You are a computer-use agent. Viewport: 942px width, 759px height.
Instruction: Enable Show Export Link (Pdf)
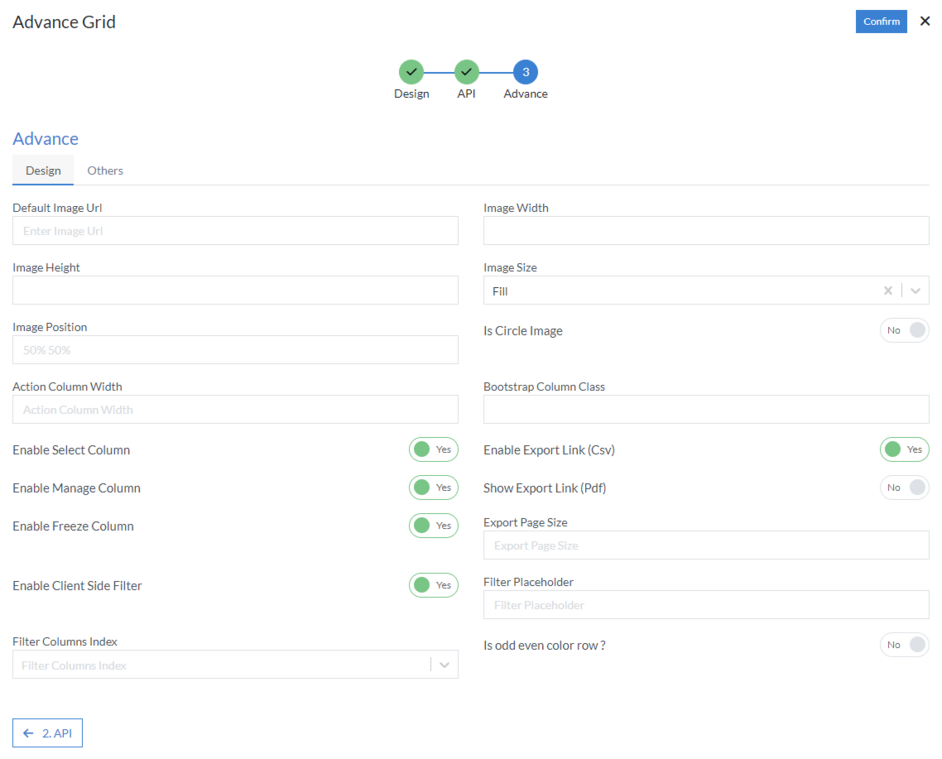coord(904,488)
